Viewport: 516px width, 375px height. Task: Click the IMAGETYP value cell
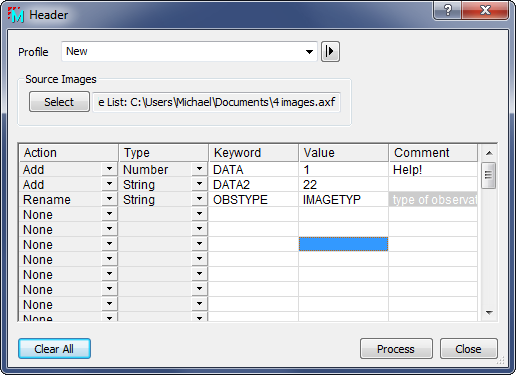(343, 199)
